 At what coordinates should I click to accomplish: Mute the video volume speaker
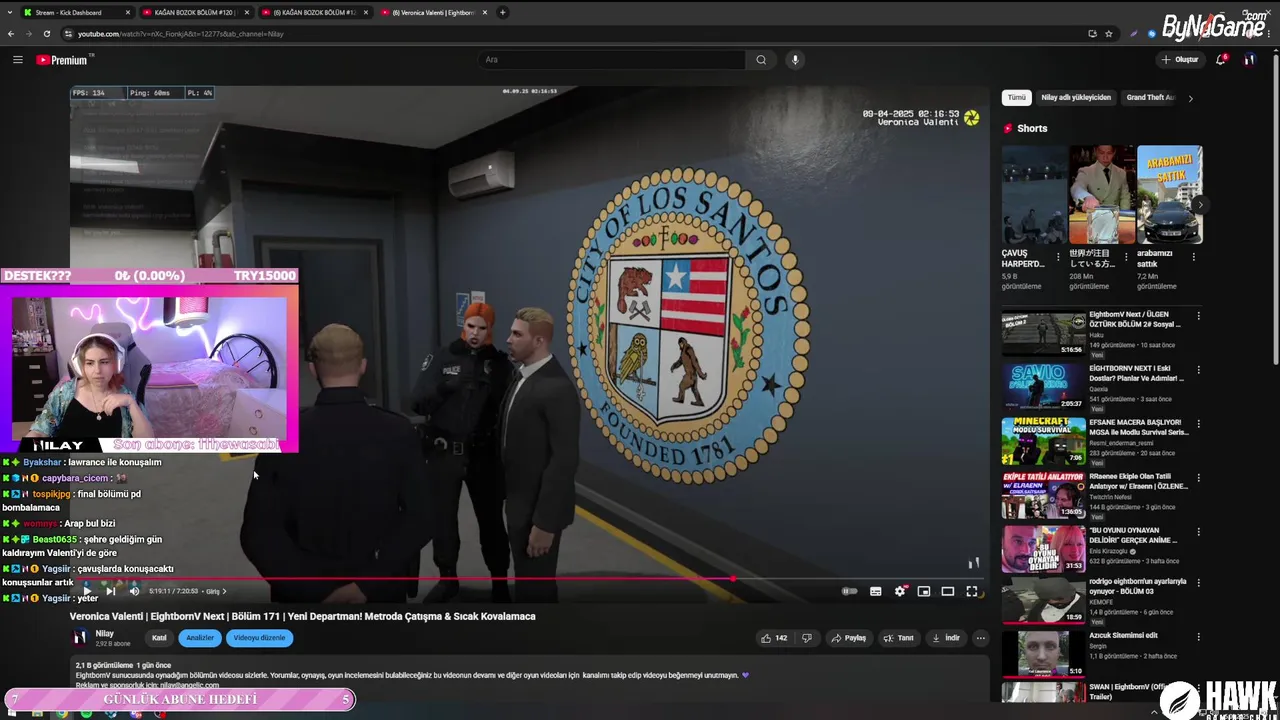click(134, 591)
